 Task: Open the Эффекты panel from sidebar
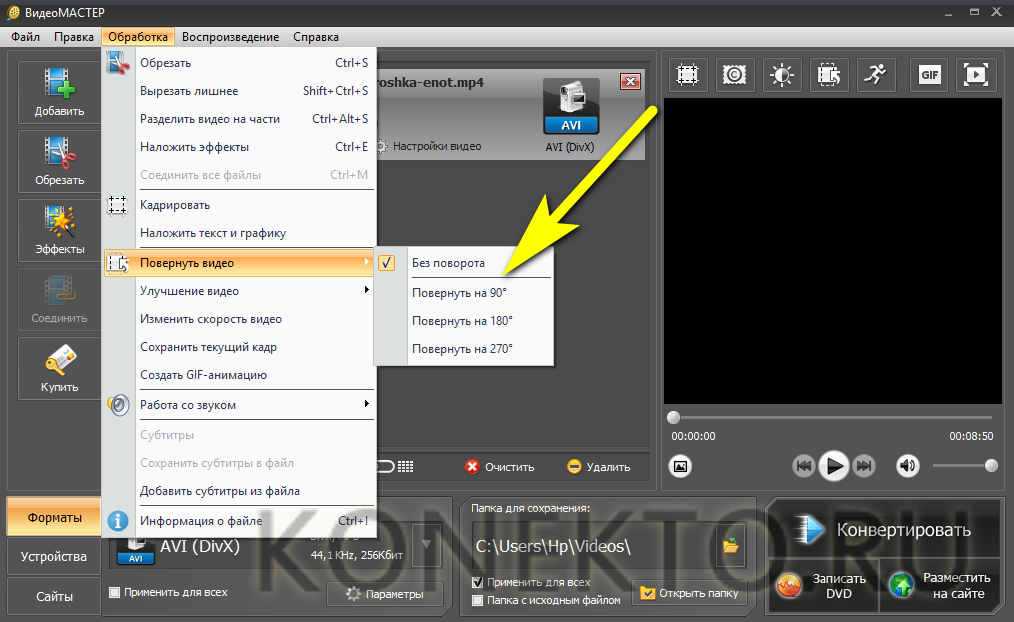(59, 230)
